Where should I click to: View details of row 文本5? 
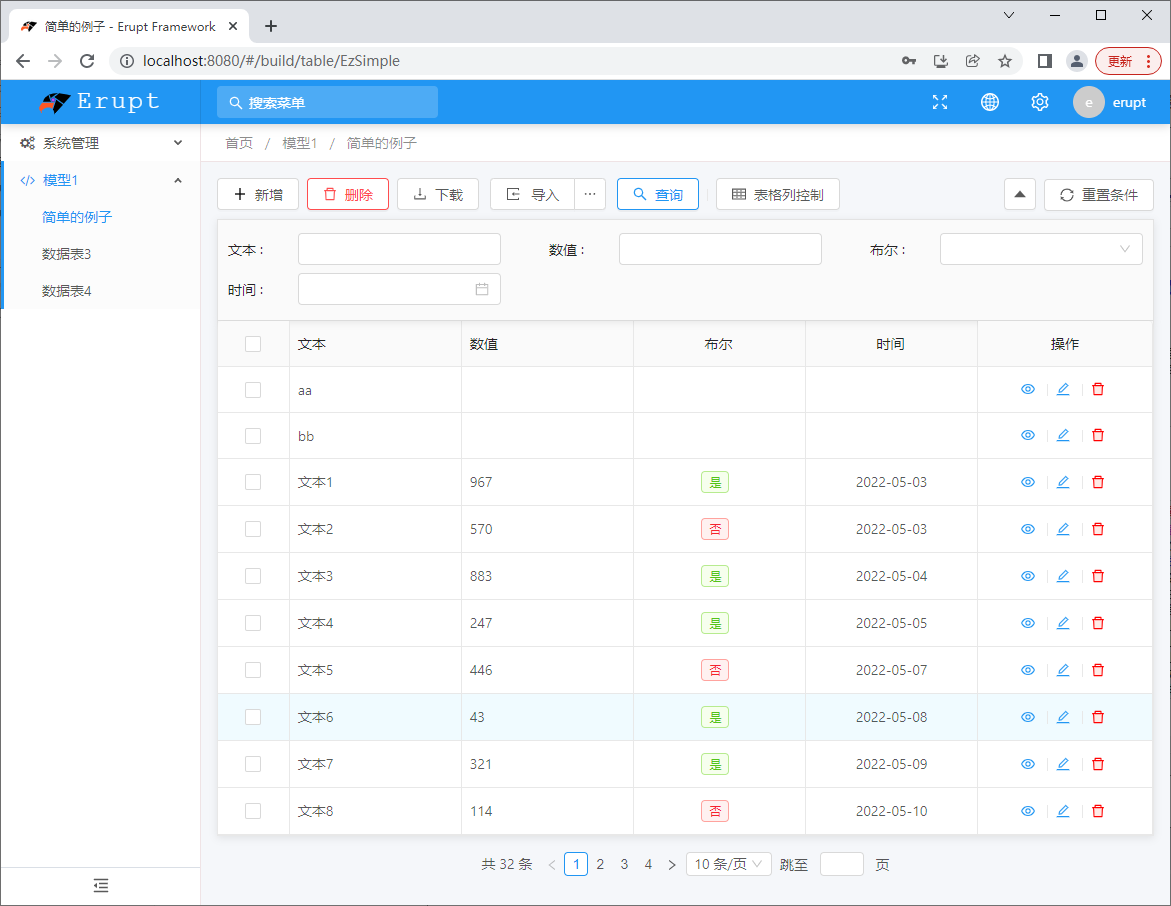coord(1028,670)
